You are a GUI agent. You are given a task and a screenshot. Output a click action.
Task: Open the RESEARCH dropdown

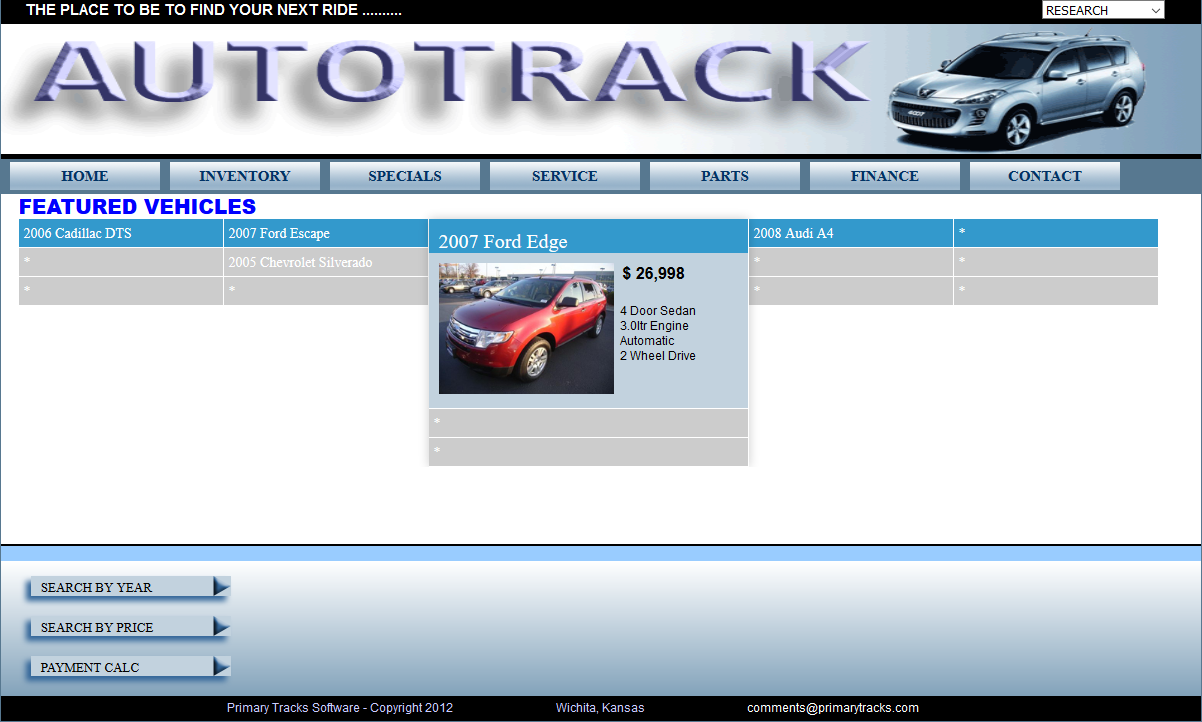click(1103, 10)
